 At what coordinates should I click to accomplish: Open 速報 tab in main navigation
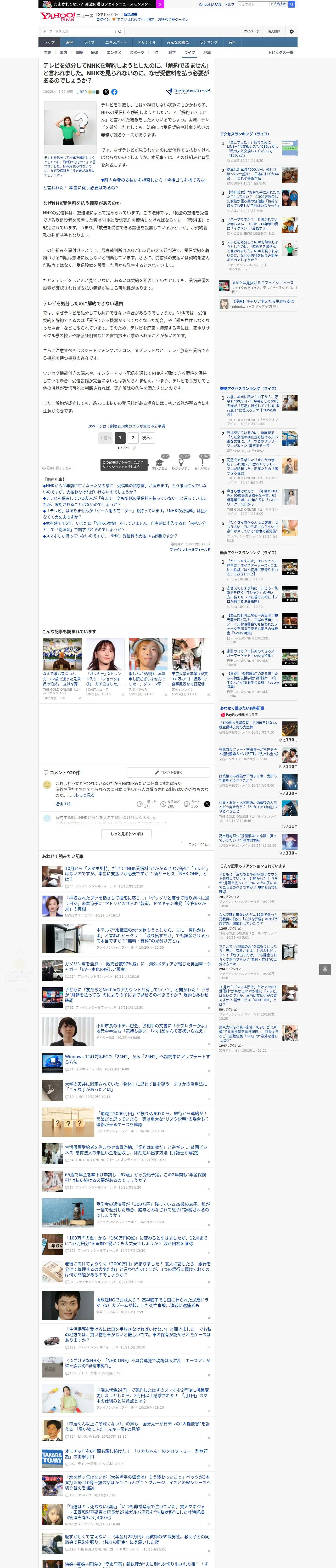(x=69, y=42)
